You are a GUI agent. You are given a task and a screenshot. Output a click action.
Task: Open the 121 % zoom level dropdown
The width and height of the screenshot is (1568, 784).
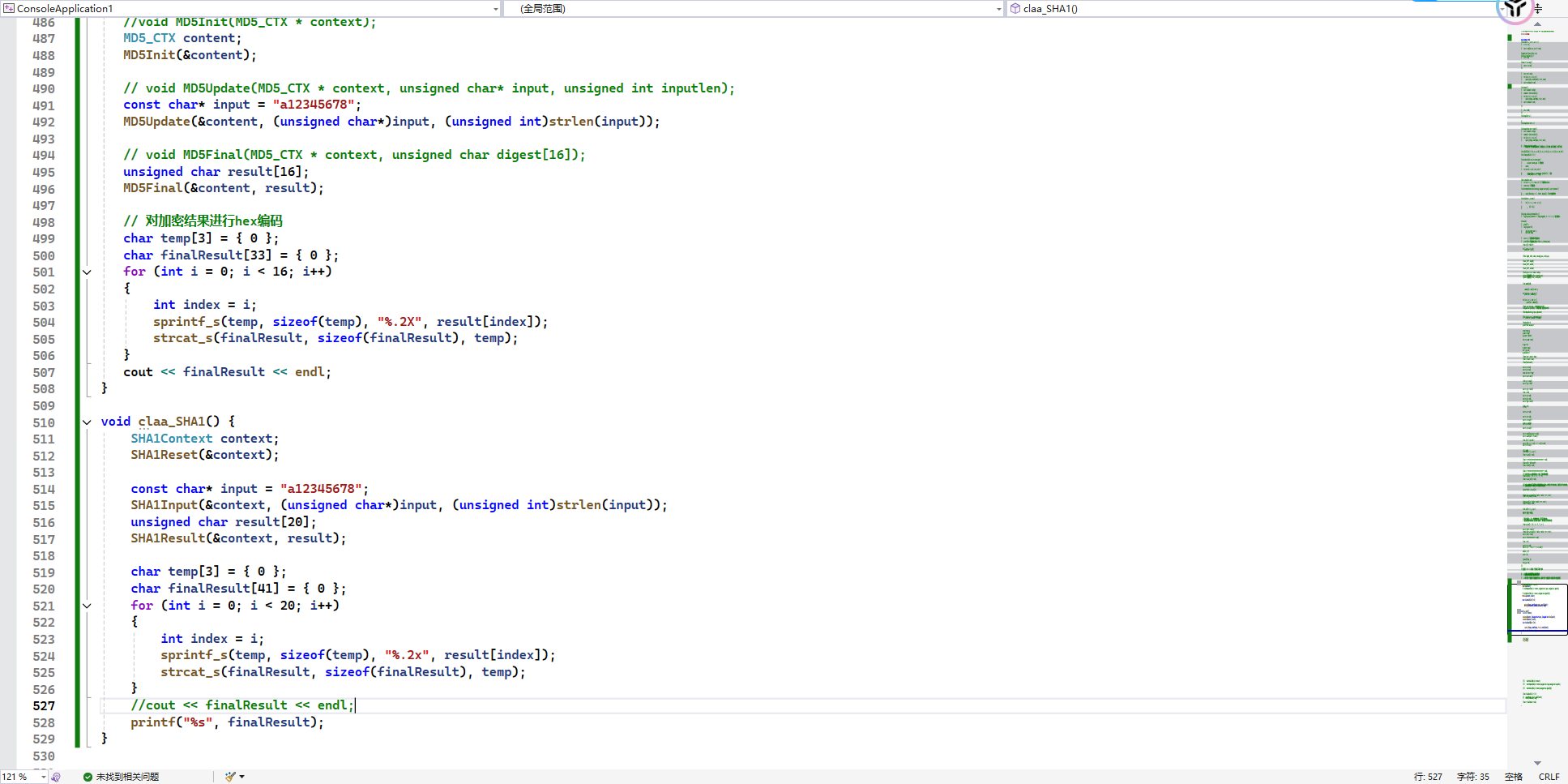pos(43,777)
